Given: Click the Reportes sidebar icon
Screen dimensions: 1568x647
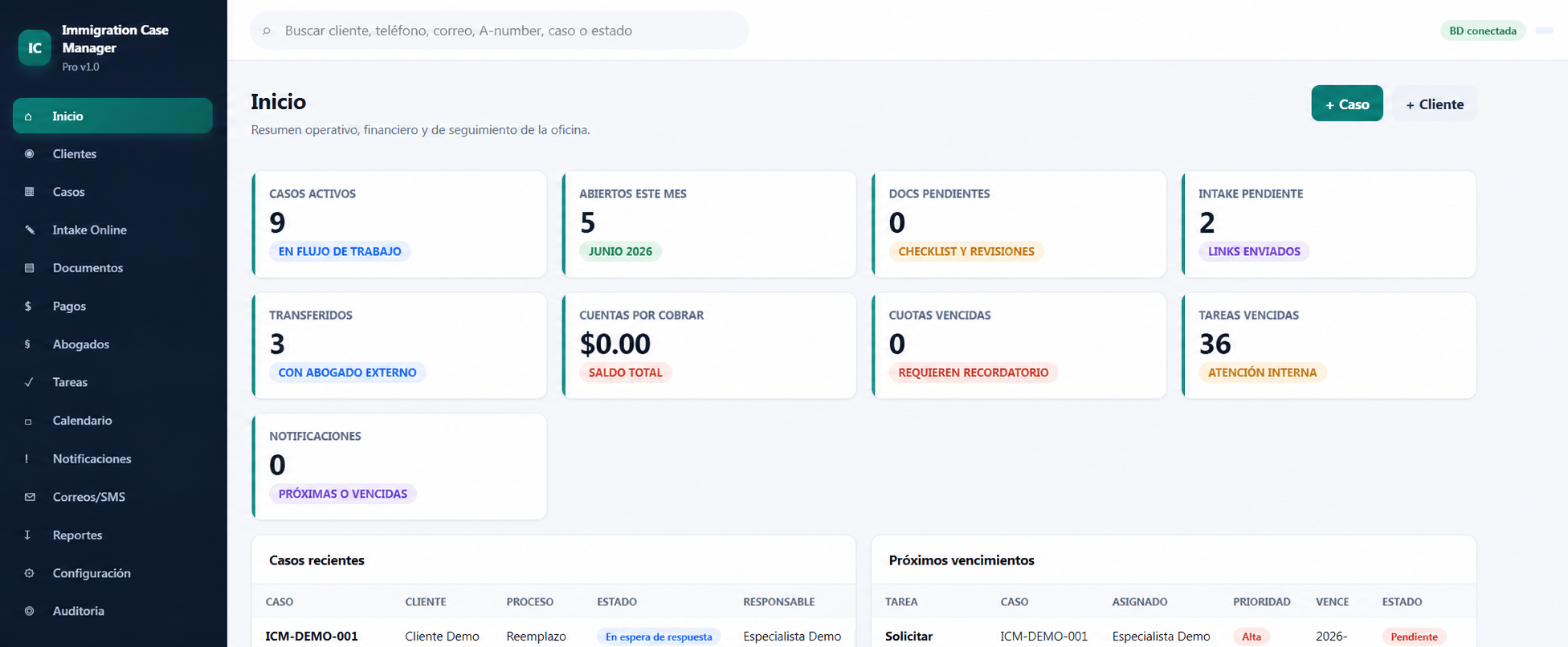Looking at the screenshot, I should point(29,535).
